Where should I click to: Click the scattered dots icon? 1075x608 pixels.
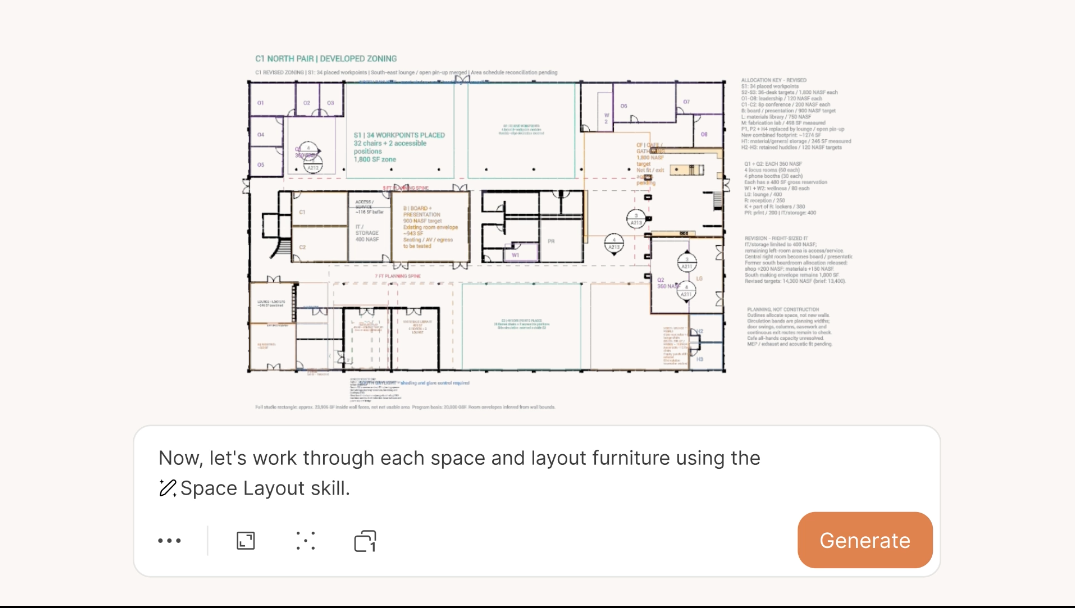click(306, 541)
